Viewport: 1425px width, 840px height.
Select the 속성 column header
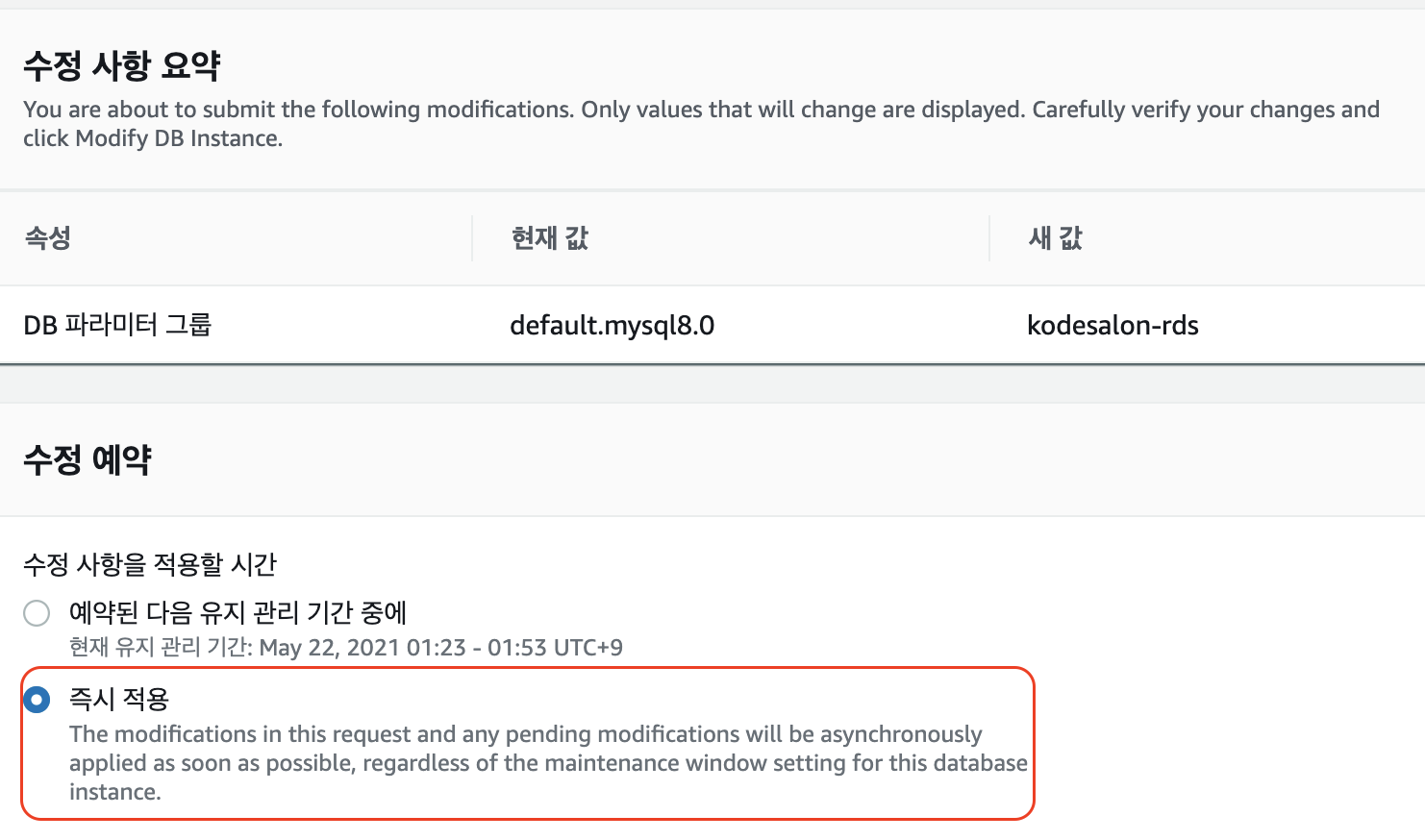[47, 238]
